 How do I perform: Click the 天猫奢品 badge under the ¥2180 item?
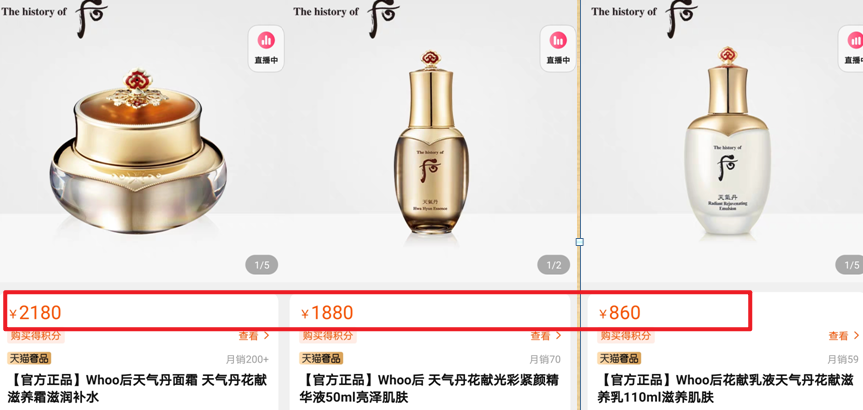[29, 358]
